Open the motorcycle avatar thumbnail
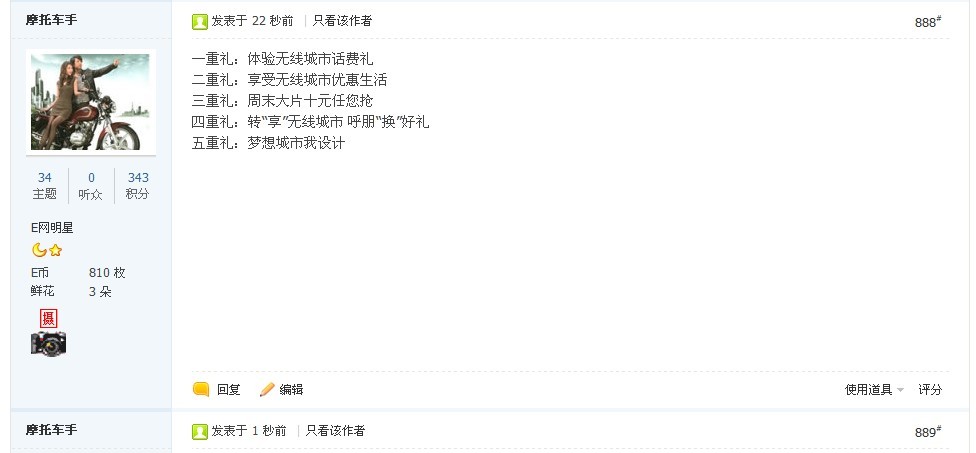This screenshot has width=976, height=453. point(91,102)
